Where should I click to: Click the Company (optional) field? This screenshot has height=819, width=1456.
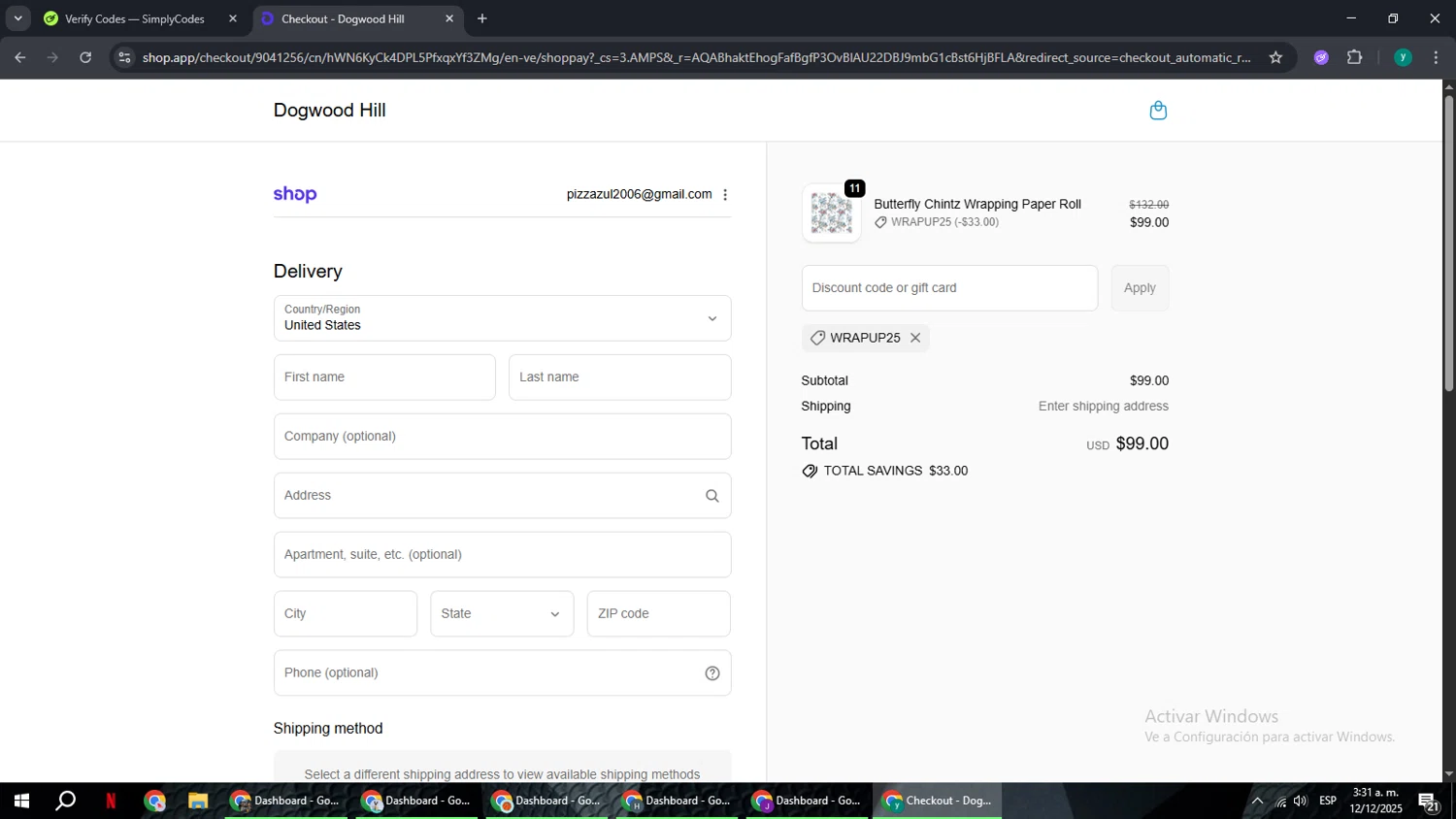click(502, 437)
